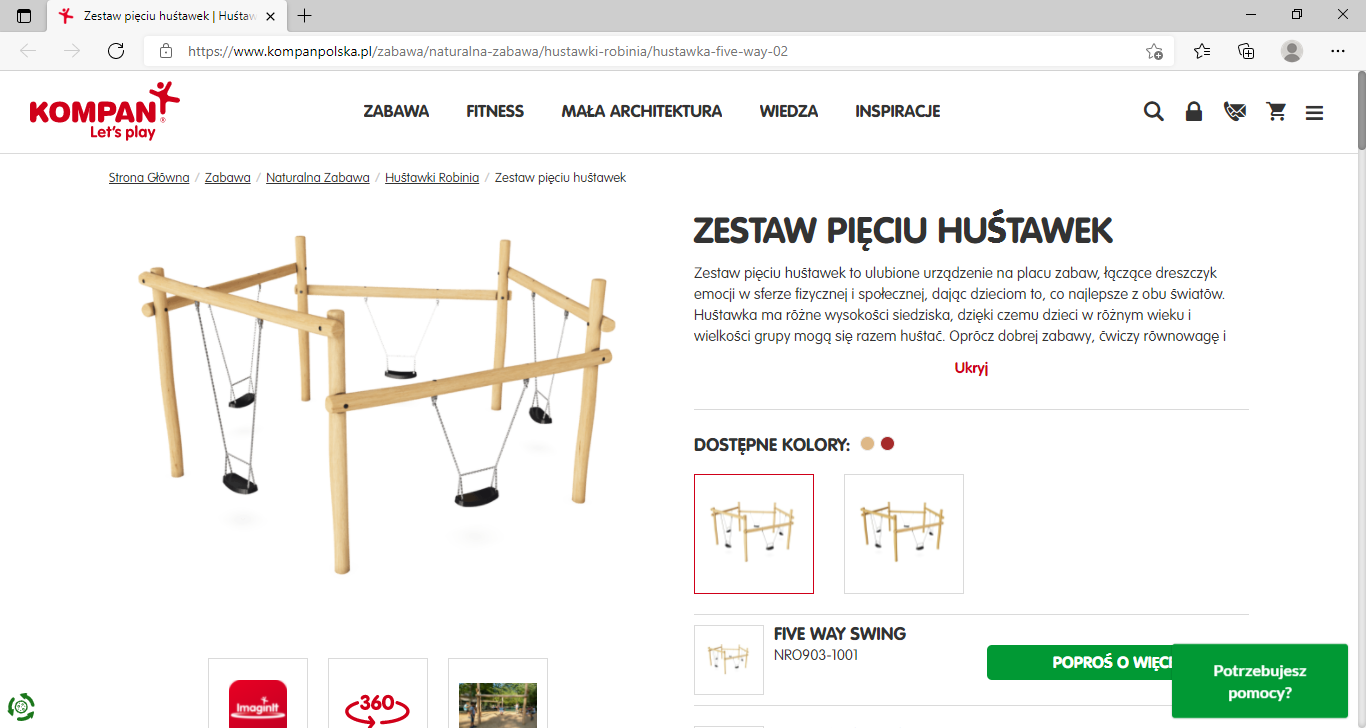The height and width of the screenshot is (728, 1366).
Task: Click the green cookie settings icon
Action: click(21, 707)
